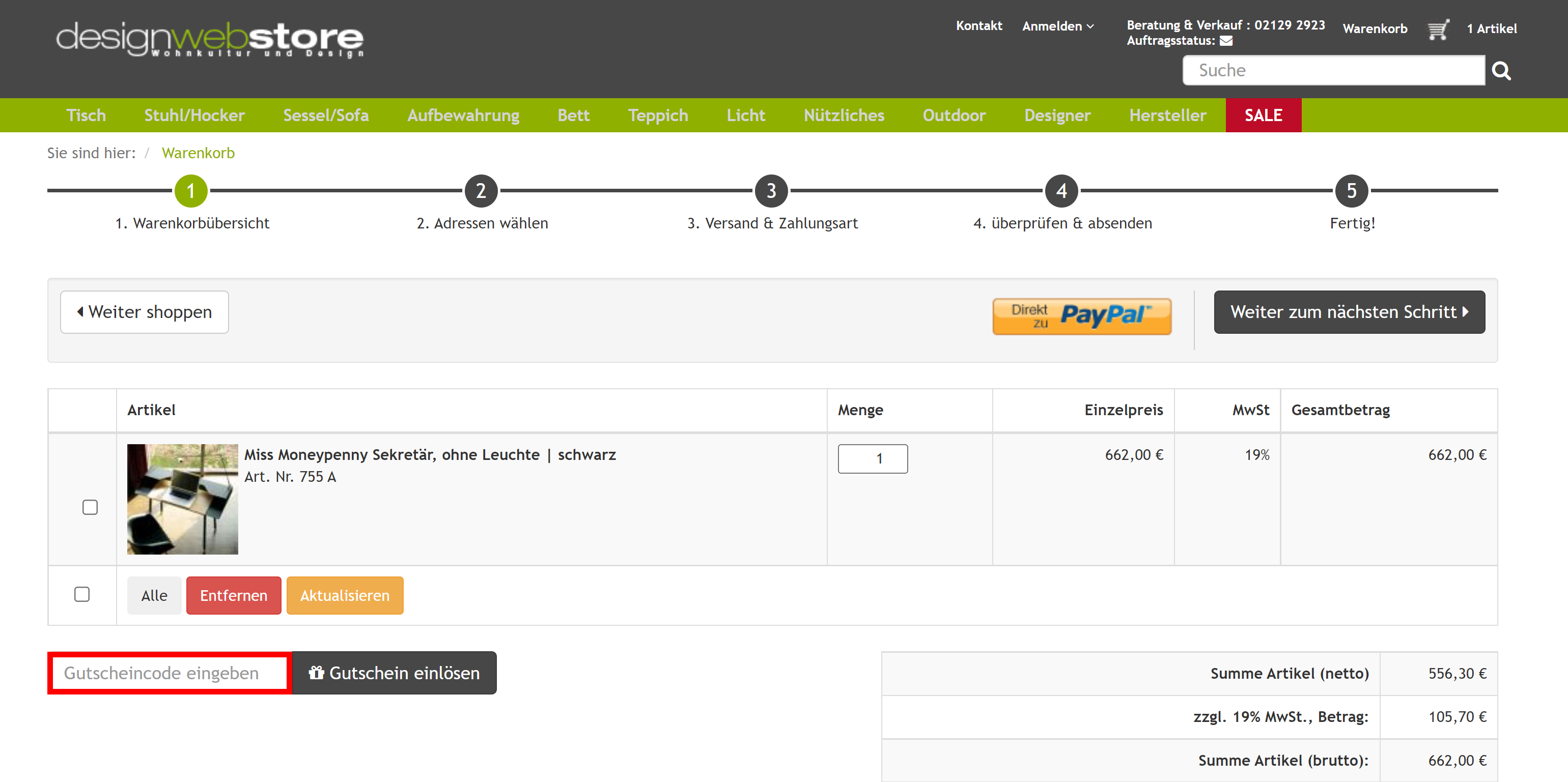The image size is (1568, 782).
Task: Click the shopping cart icon
Action: point(1438,29)
